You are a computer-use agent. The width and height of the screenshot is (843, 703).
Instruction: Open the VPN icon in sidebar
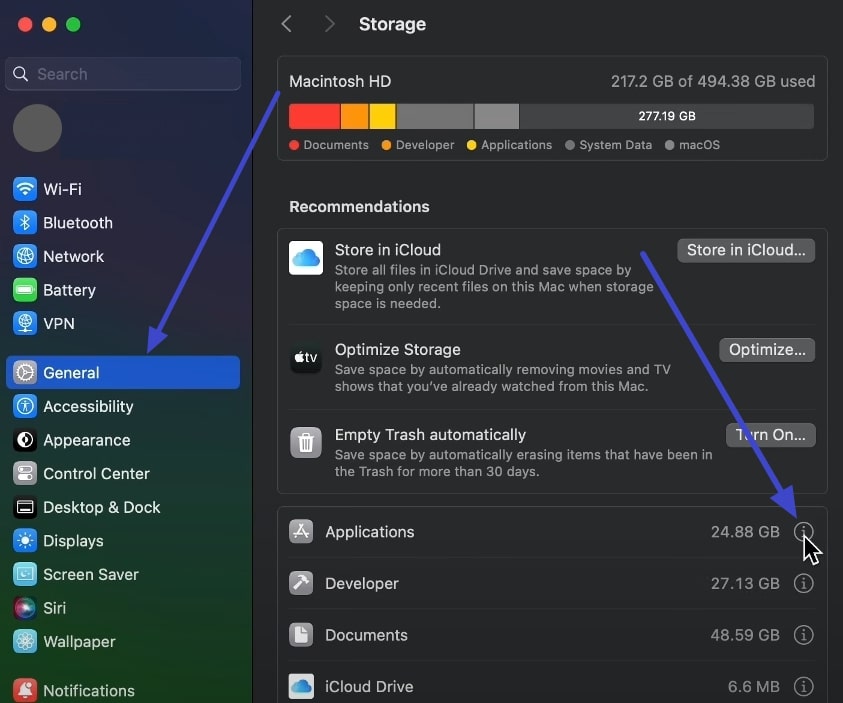coord(25,324)
